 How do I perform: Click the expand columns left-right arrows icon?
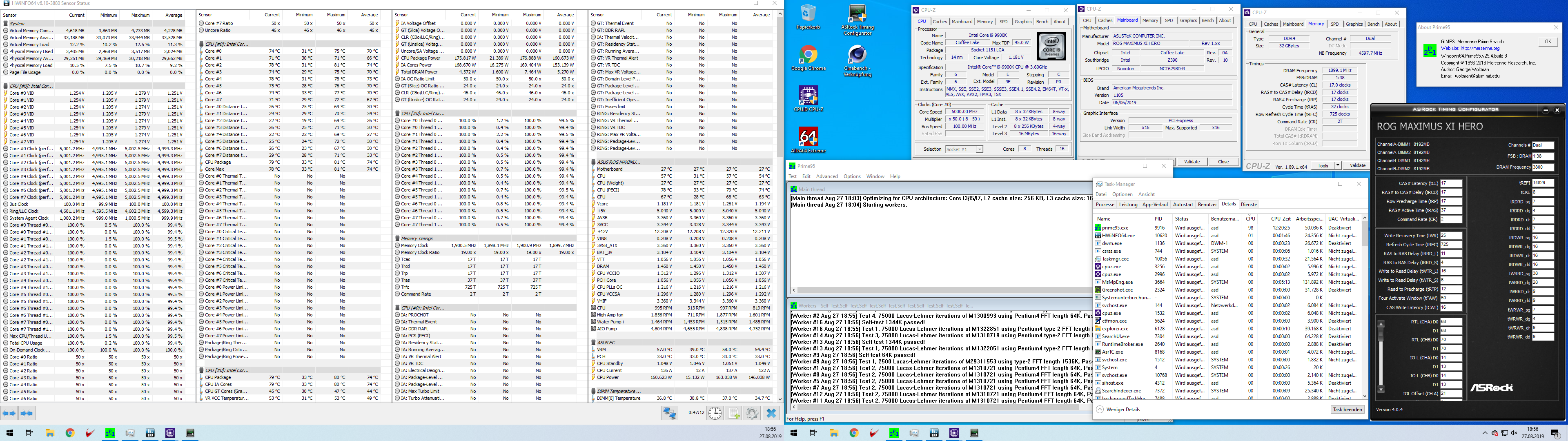pos(9,413)
